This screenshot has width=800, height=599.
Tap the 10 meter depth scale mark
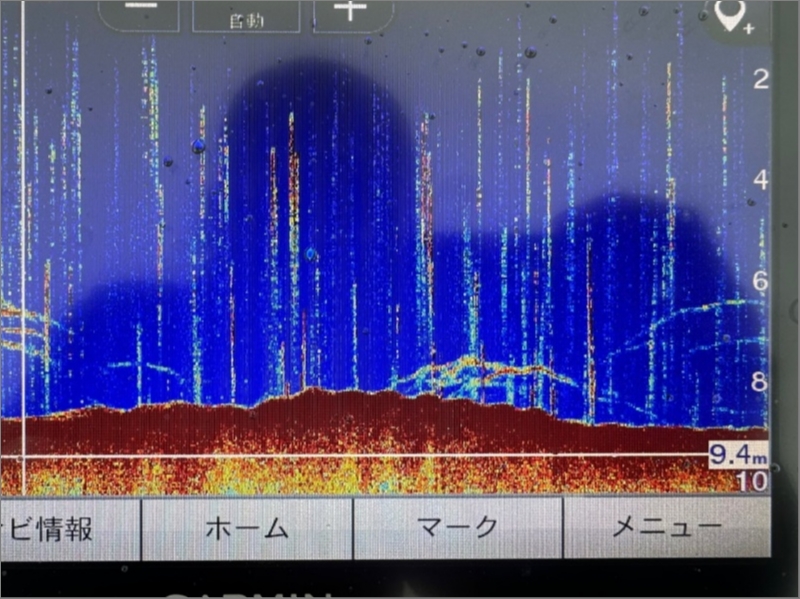(x=752, y=481)
